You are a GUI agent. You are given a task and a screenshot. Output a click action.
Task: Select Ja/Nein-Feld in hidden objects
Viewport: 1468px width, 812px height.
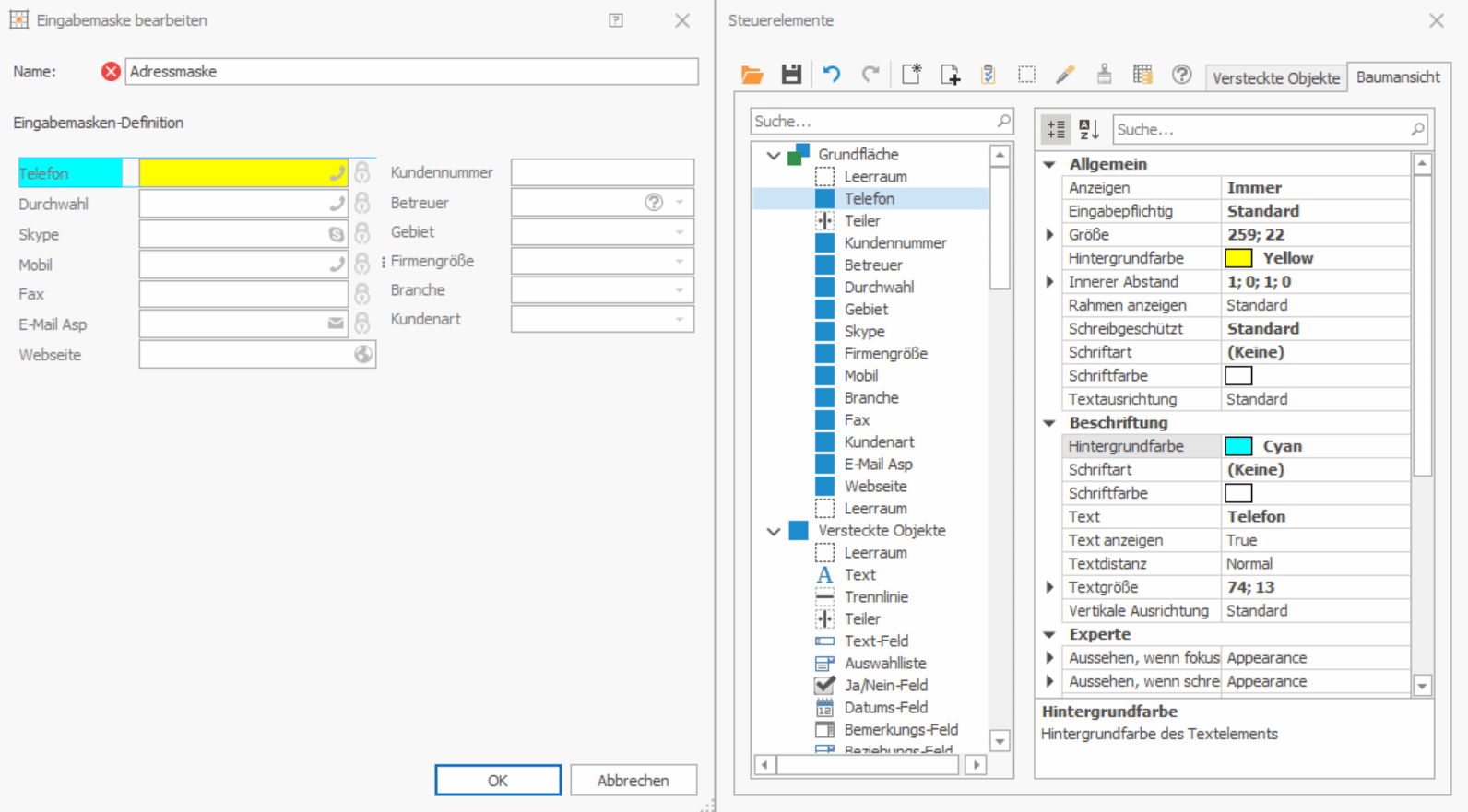pos(885,686)
